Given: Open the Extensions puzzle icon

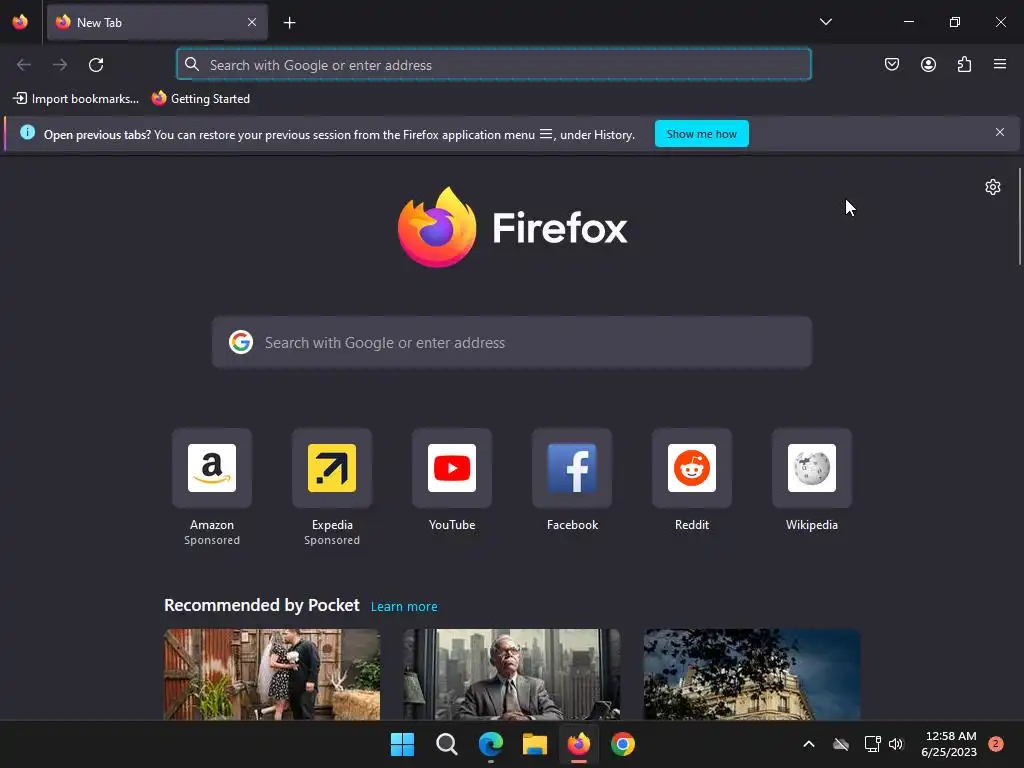Looking at the screenshot, I should (x=964, y=64).
